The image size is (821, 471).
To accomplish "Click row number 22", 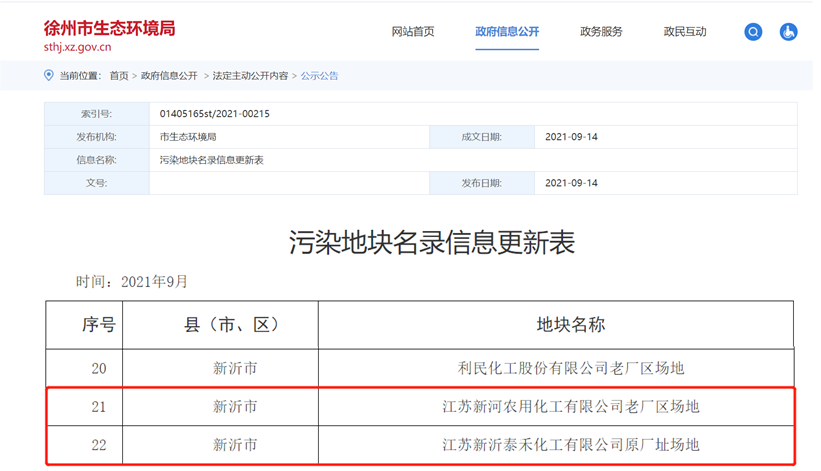I will (x=99, y=445).
